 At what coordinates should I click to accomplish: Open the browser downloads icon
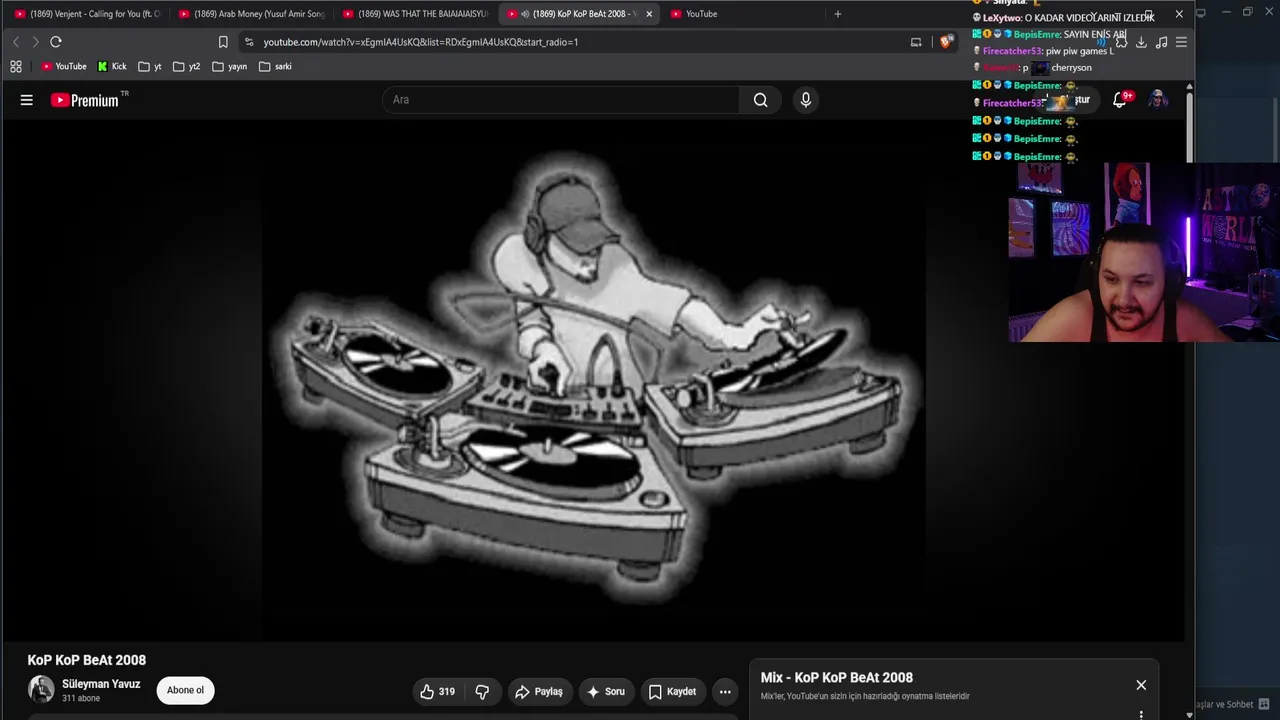tap(1141, 42)
